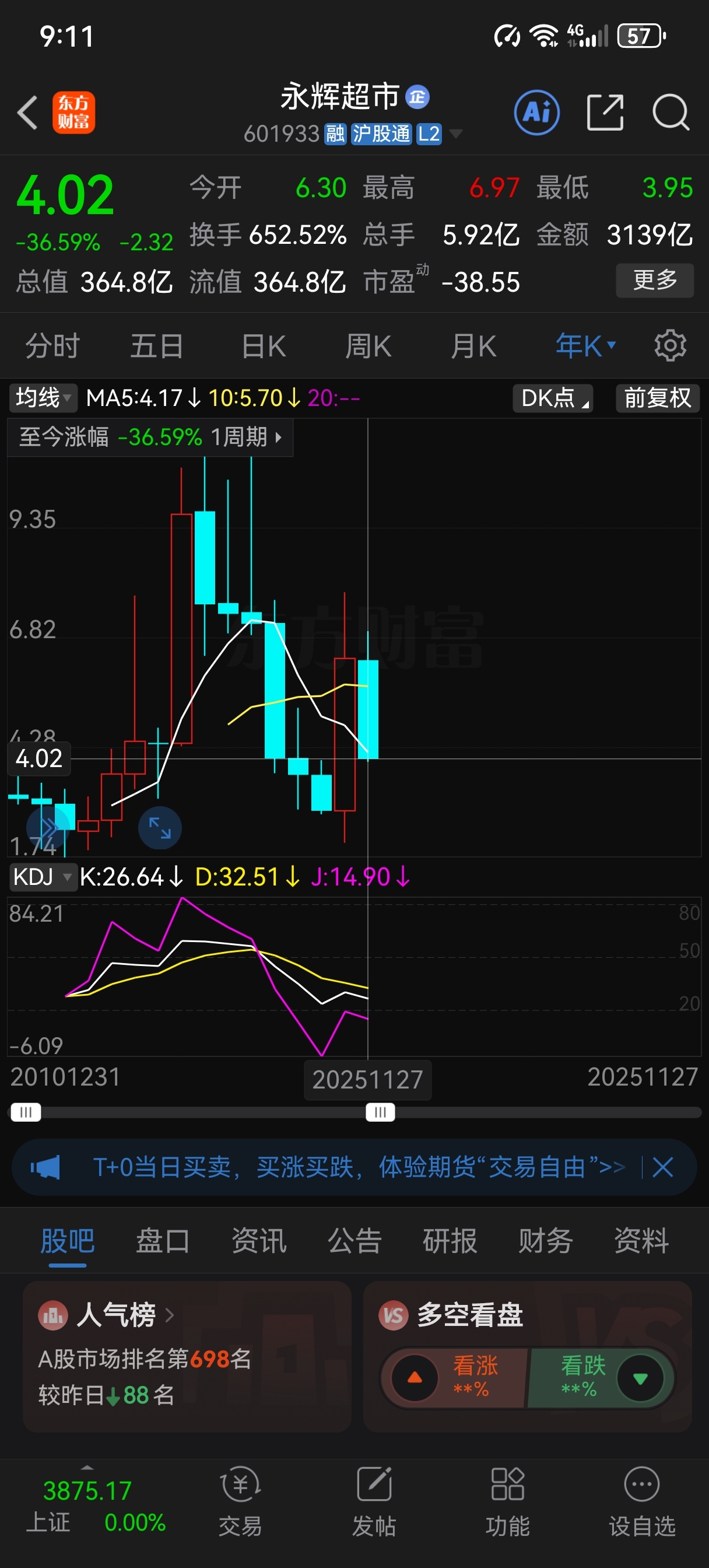The width and height of the screenshot is (709, 1568).
Task: Vote 看跌 with the down arrow
Action: pyautogui.click(x=640, y=1378)
